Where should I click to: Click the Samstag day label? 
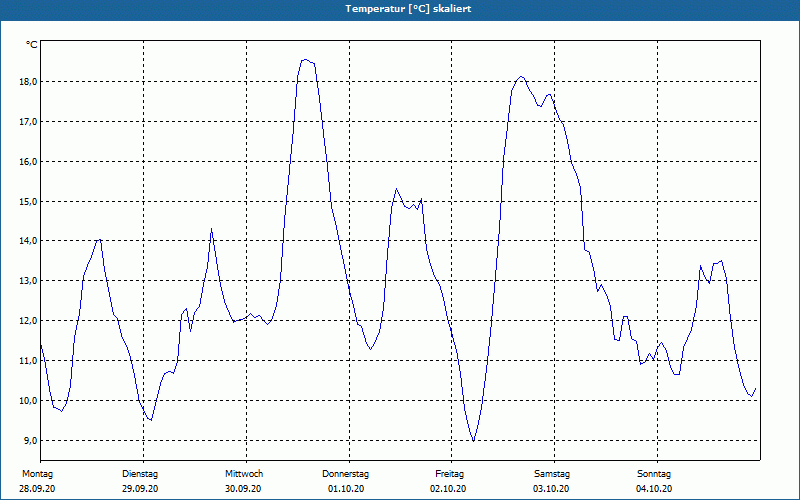(x=552, y=474)
